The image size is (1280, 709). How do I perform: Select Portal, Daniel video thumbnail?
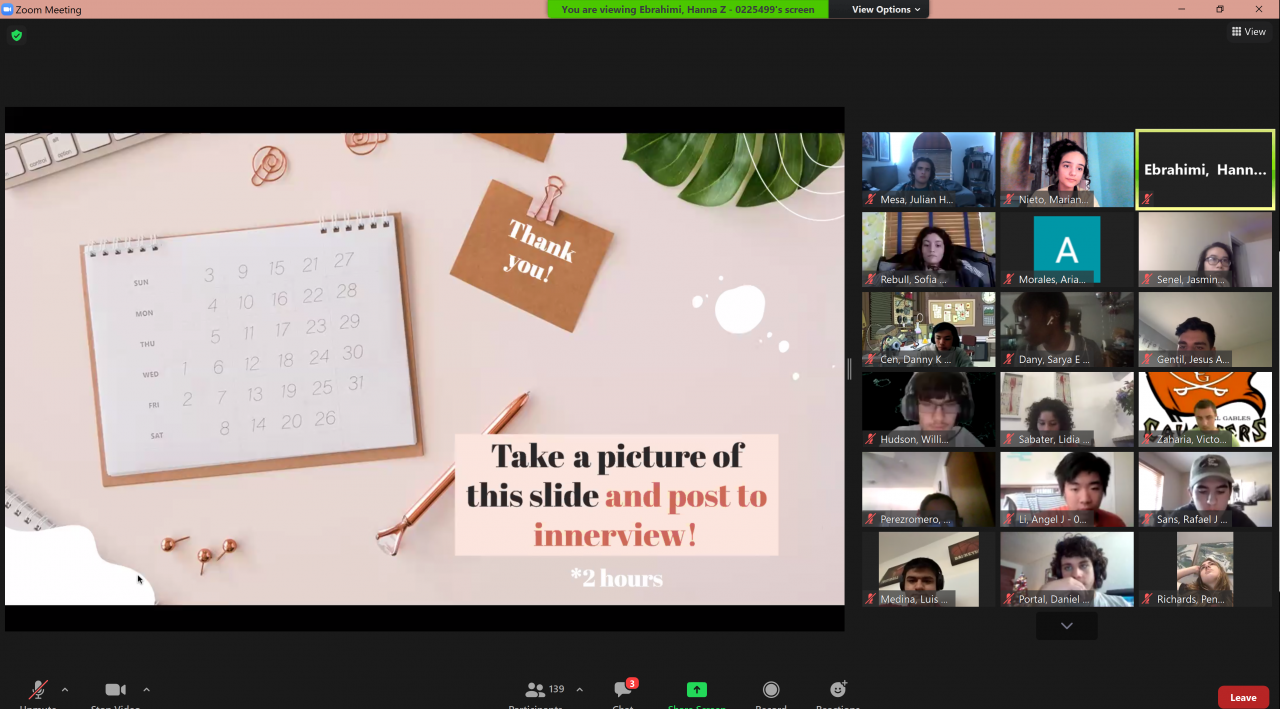point(1067,569)
